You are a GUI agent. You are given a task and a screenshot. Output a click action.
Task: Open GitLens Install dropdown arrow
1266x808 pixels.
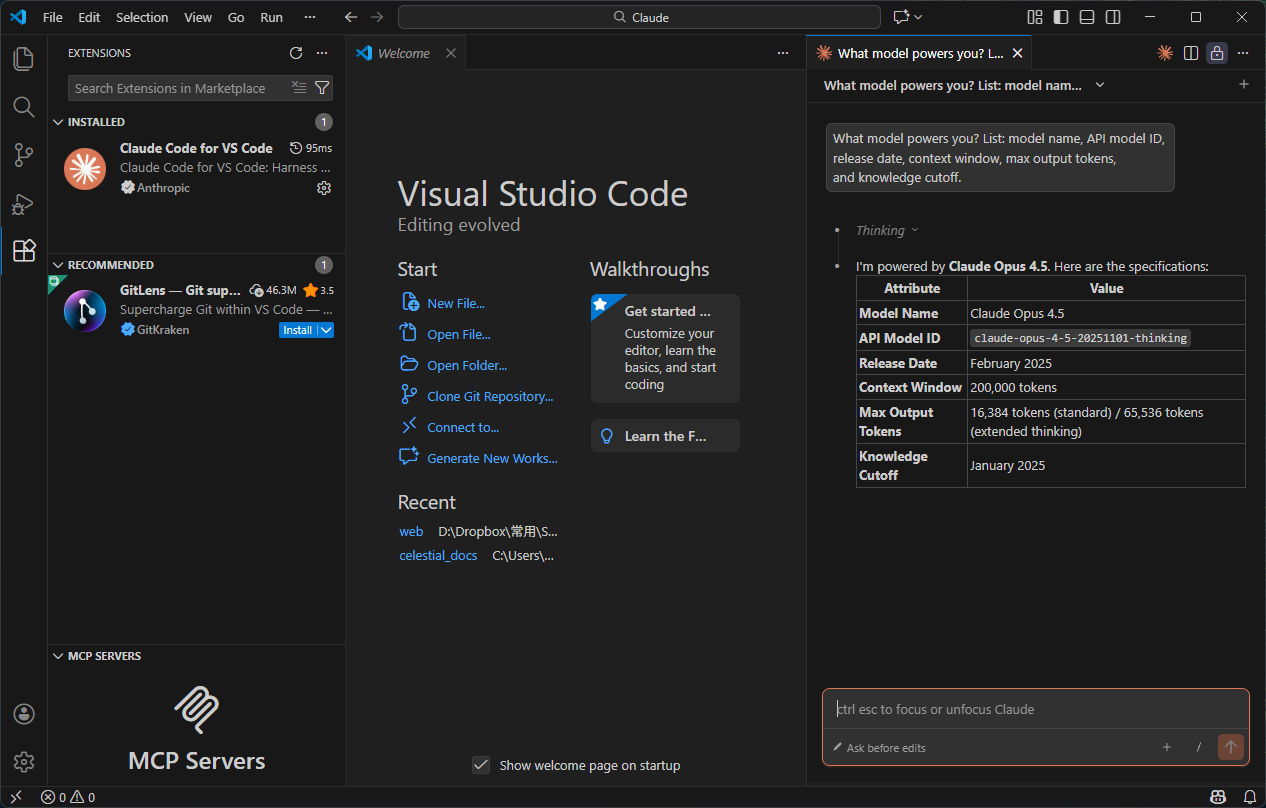click(x=326, y=330)
